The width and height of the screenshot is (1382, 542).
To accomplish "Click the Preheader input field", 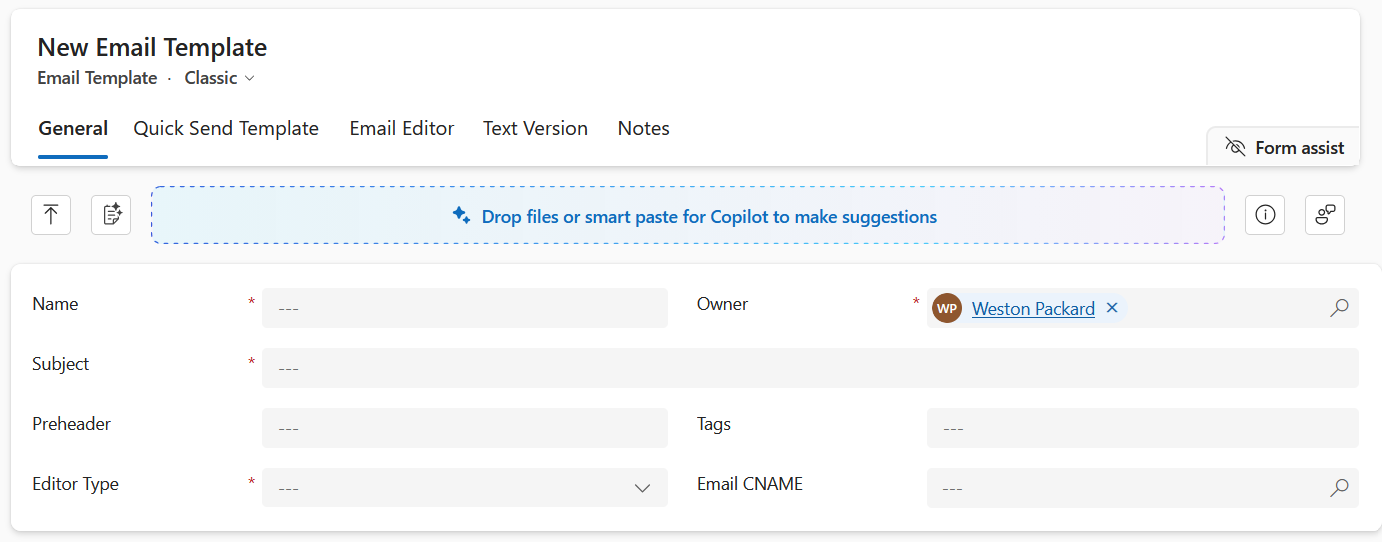I will point(464,428).
